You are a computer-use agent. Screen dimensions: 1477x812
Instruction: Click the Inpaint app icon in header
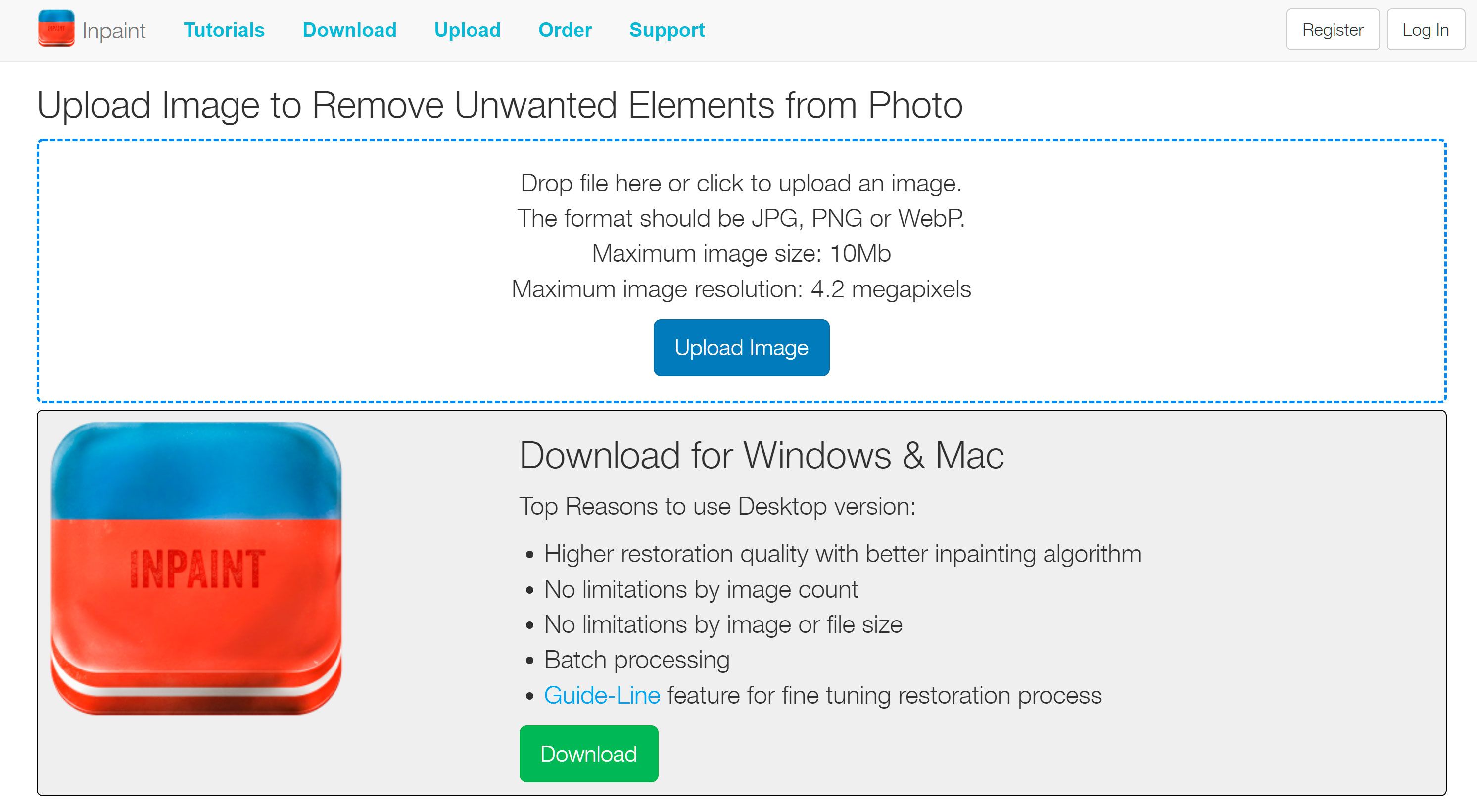pyautogui.click(x=57, y=30)
